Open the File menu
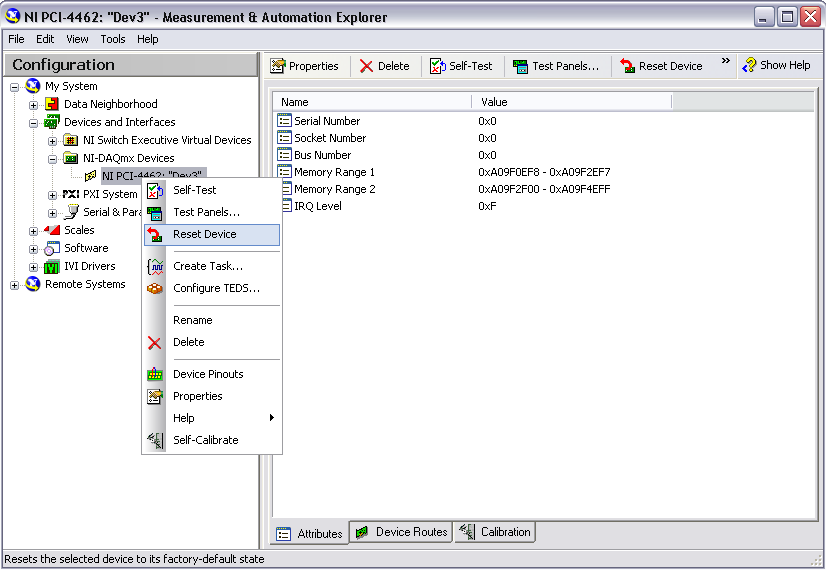The image size is (826, 570). tap(16, 39)
